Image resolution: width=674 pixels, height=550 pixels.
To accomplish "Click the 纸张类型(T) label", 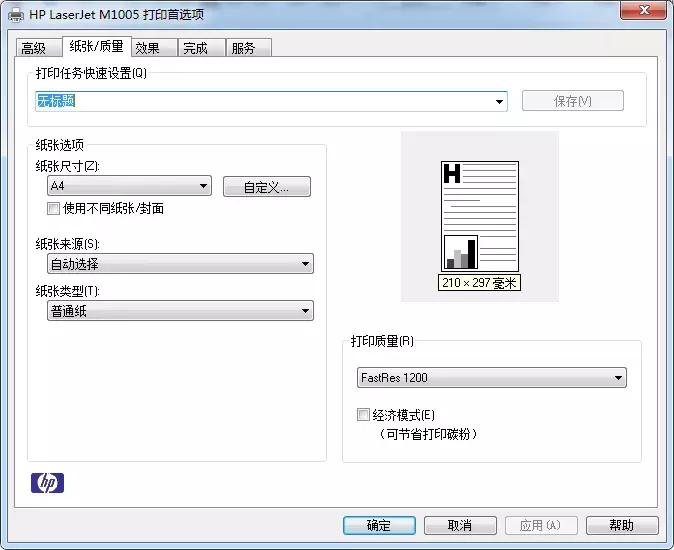I will (67, 291).
